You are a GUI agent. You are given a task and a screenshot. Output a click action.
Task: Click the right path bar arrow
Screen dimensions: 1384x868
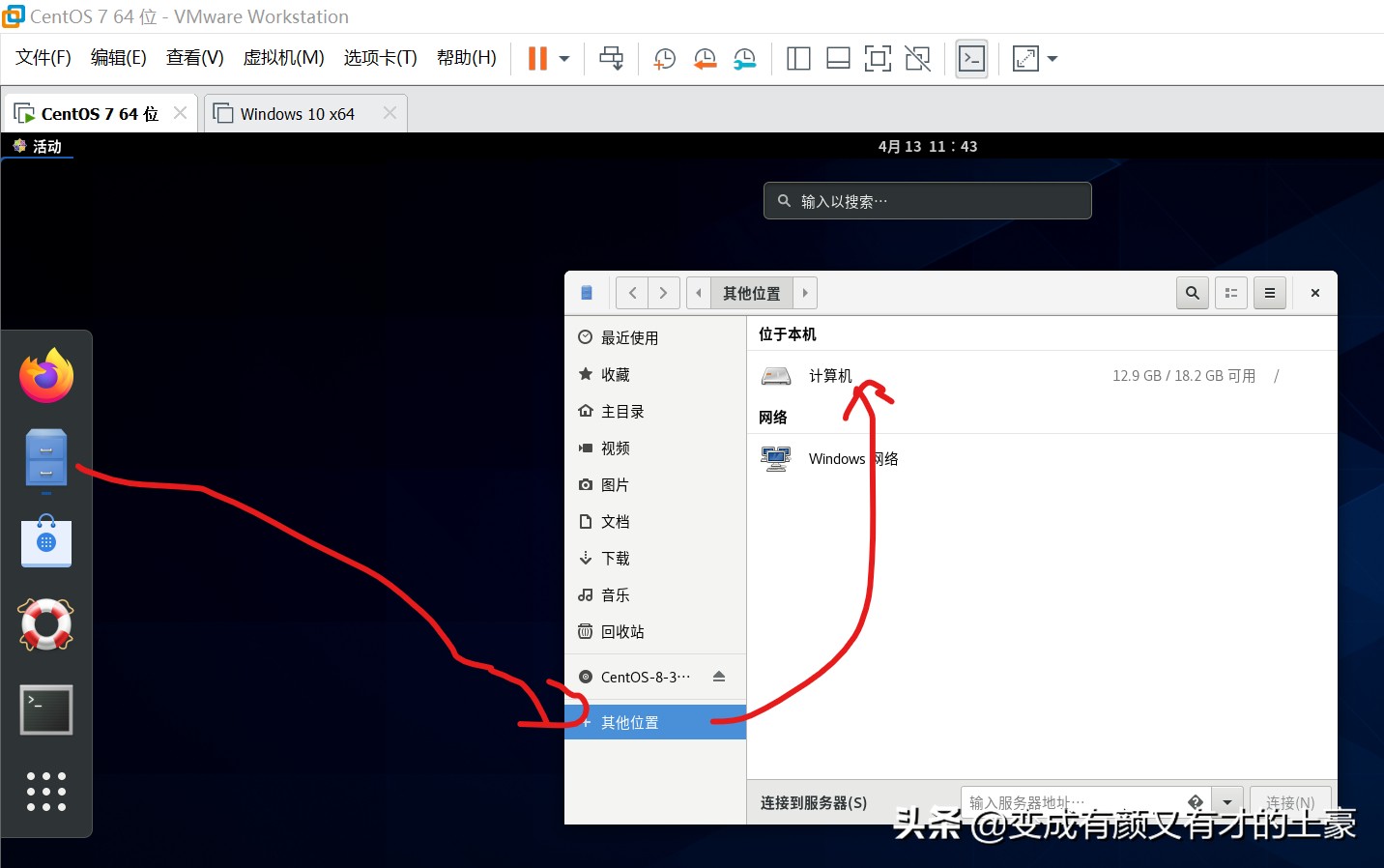point(805,293)
